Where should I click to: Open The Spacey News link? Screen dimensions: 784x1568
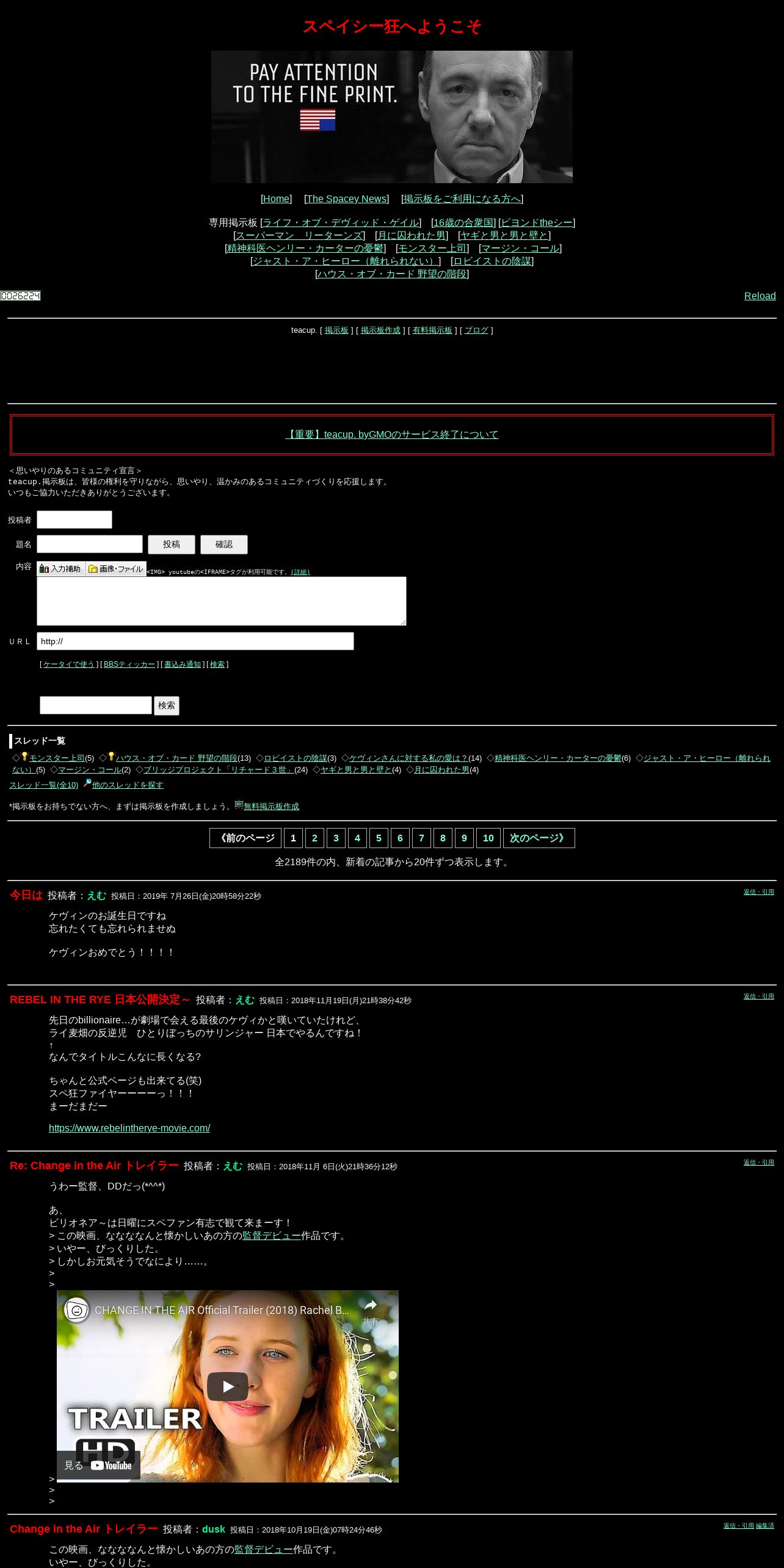346,198
